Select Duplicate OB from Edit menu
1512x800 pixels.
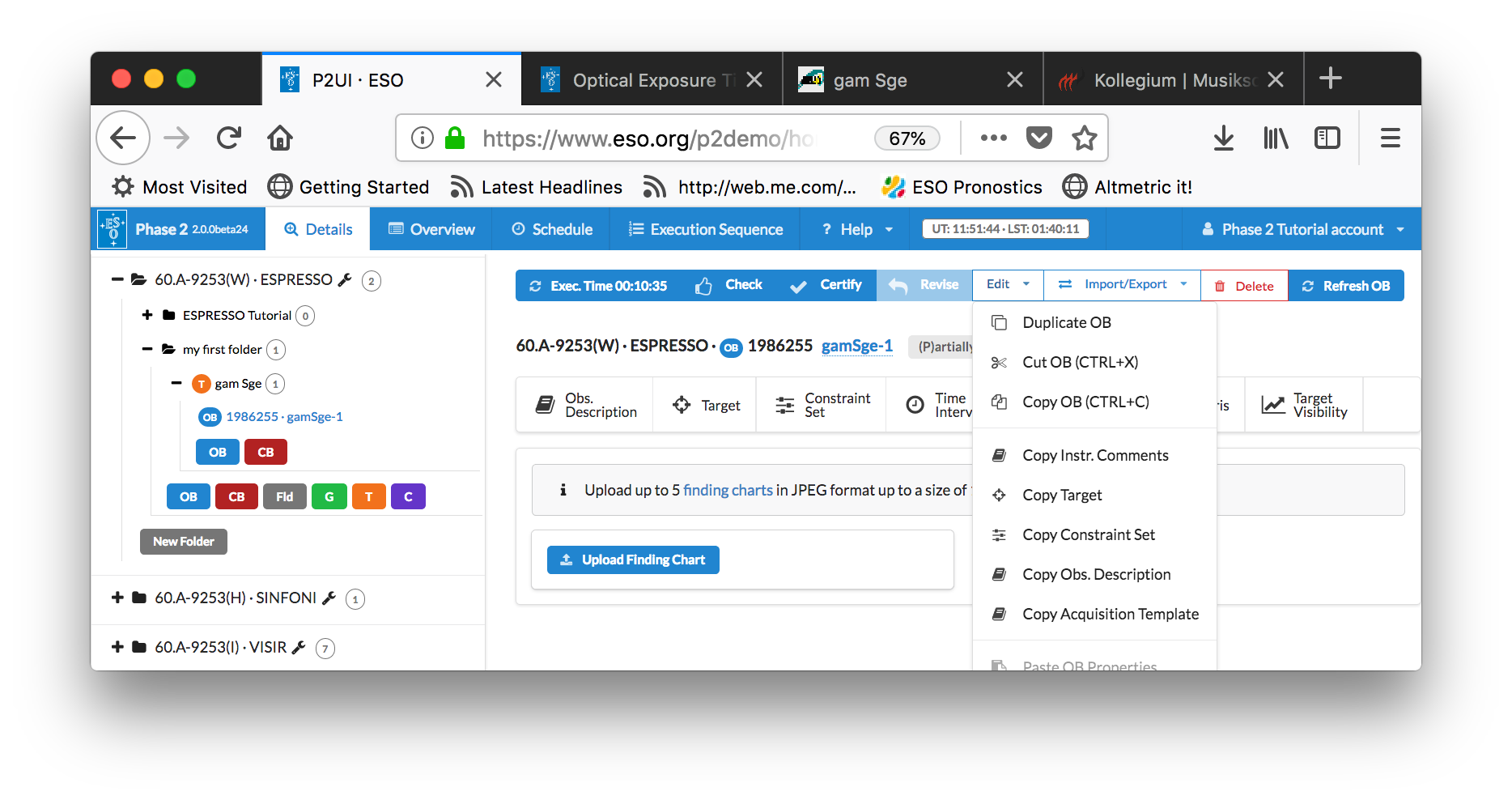[1066, 323]
